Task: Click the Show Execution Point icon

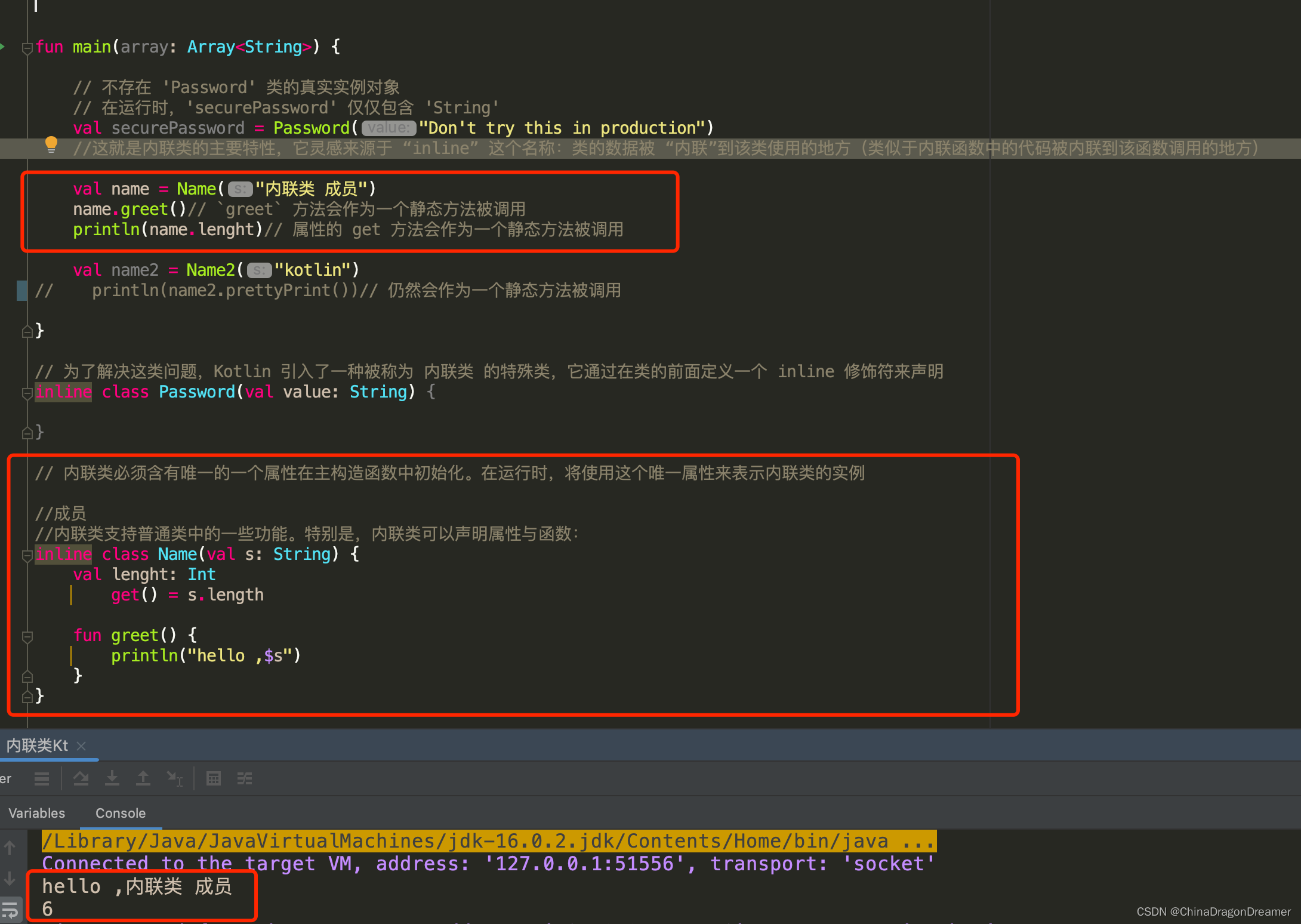Action: [x=42, y=778]
